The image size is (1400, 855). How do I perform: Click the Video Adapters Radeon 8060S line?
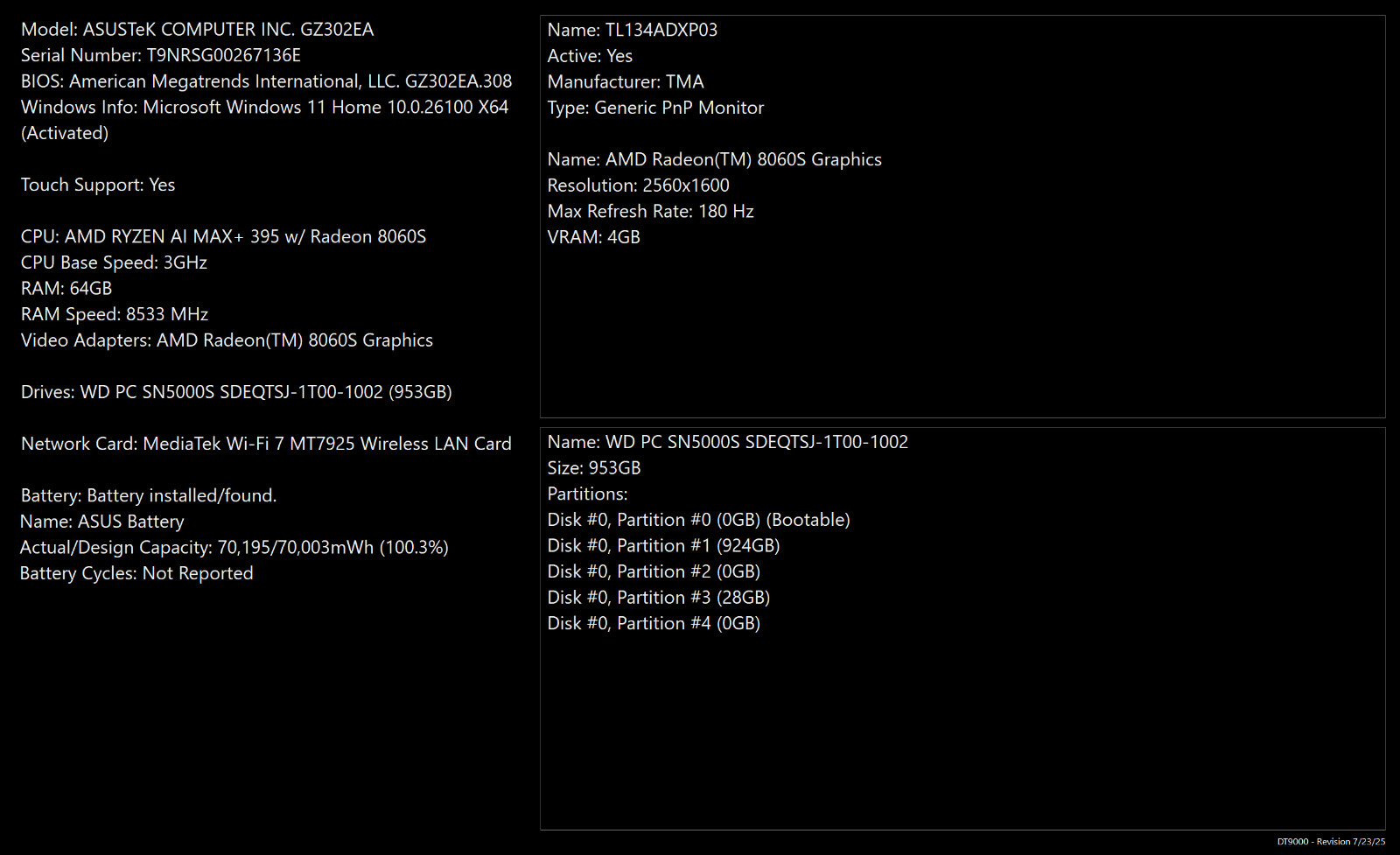click(x=227, y=340)
